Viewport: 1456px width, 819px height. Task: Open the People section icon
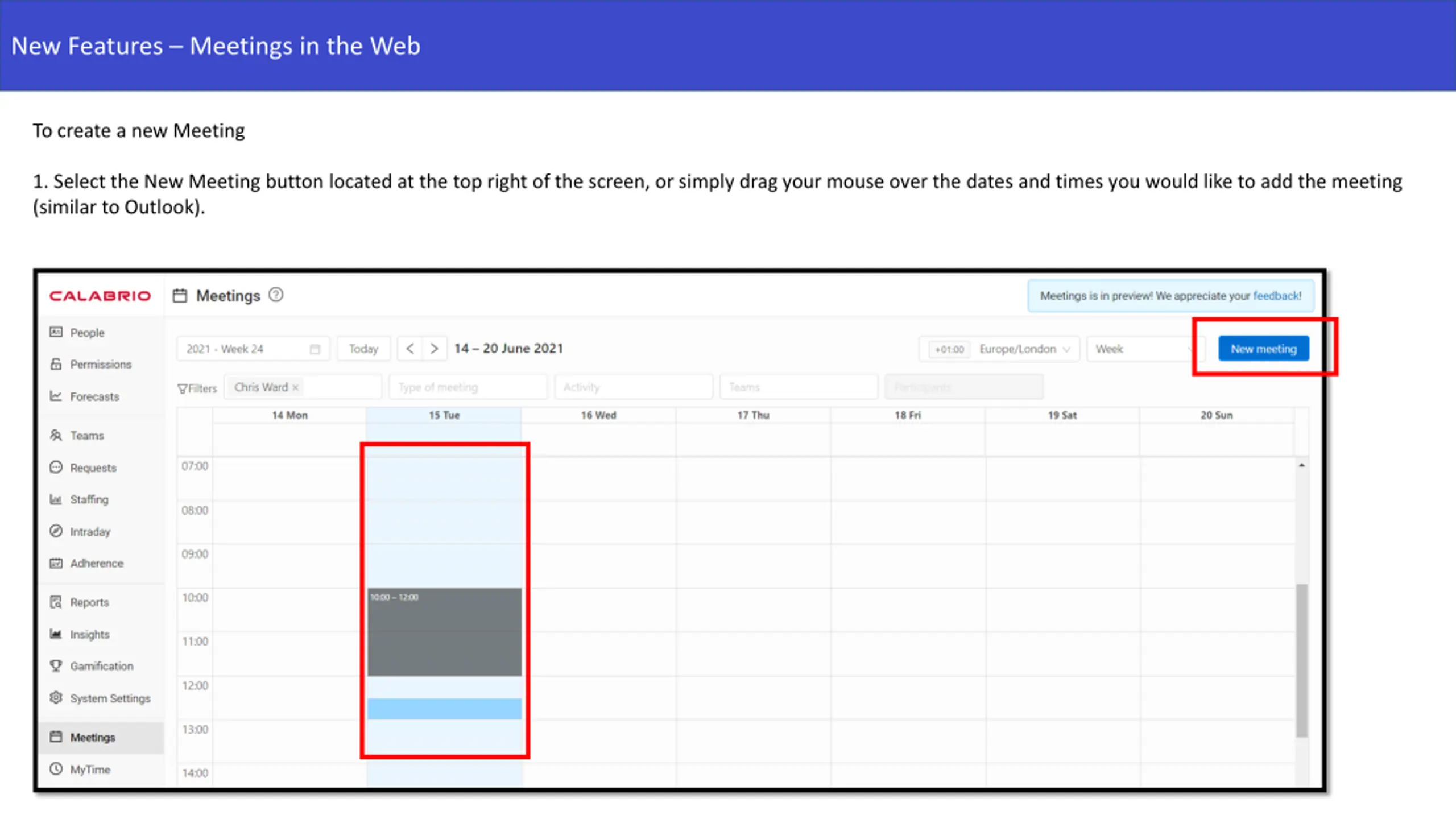pyautogui.click(x=56, y=332)
